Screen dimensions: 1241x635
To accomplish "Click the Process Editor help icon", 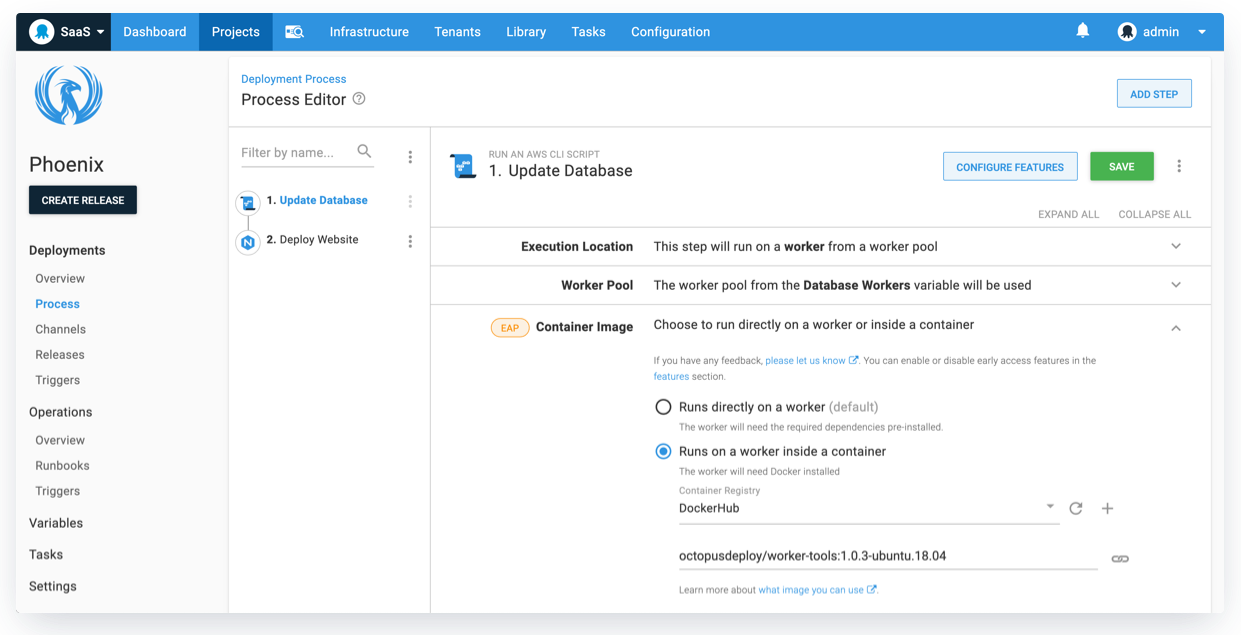I will [359, 99].
